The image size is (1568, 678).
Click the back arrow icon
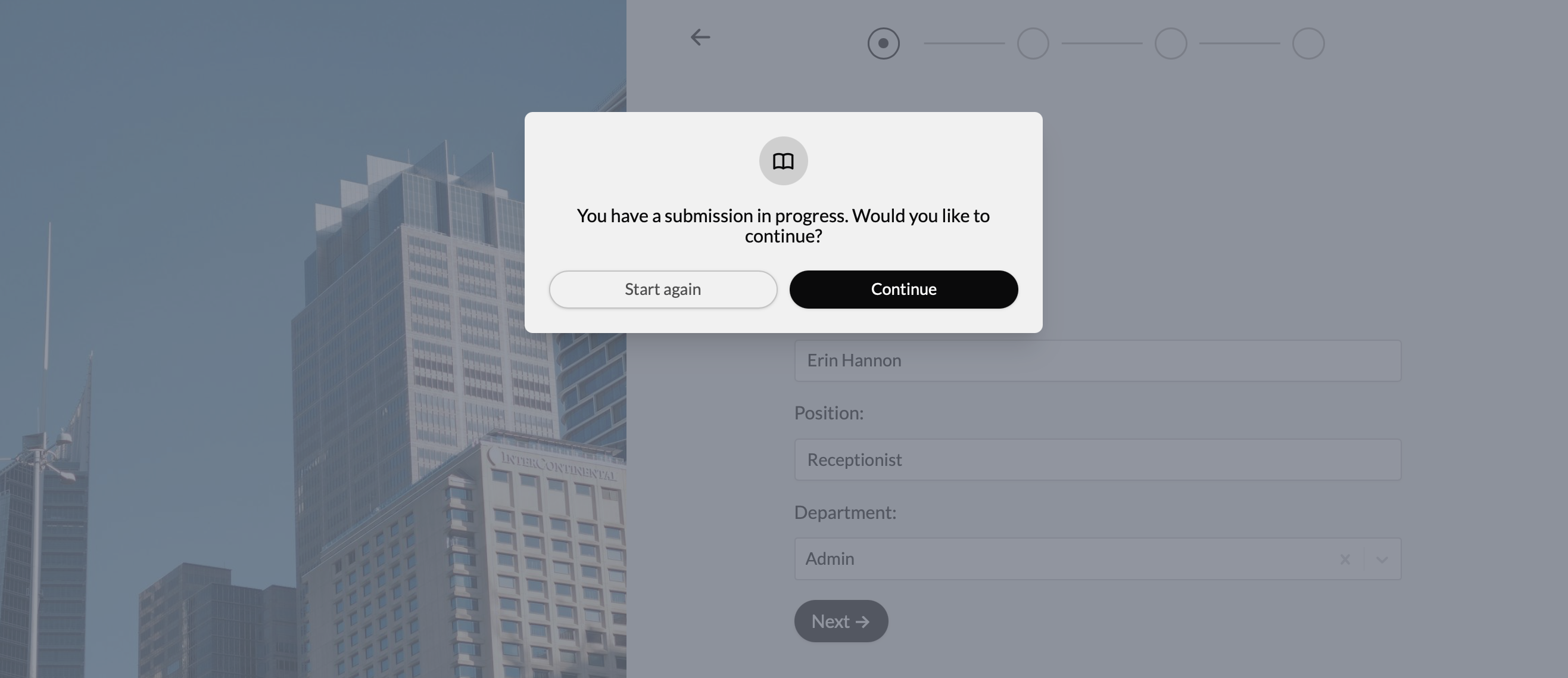[700, 37]
